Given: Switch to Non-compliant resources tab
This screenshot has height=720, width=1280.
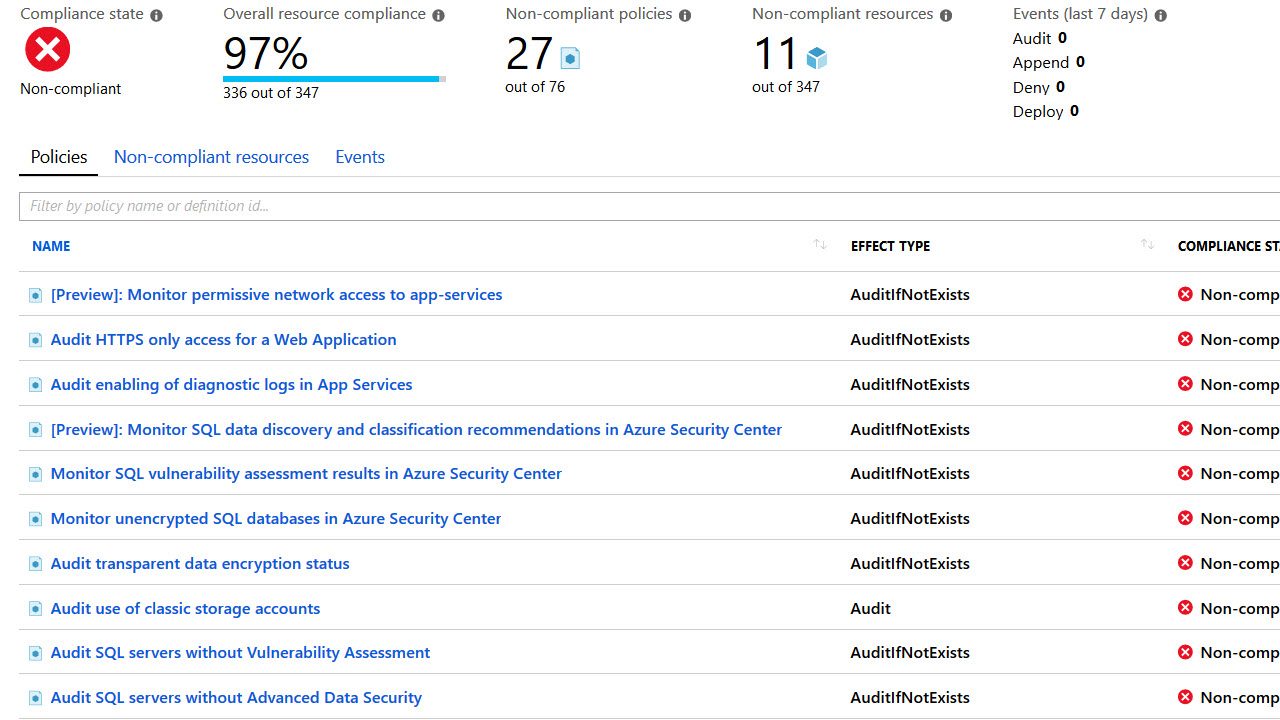Looking at the screenshot, I should click(x=211, y=157).
